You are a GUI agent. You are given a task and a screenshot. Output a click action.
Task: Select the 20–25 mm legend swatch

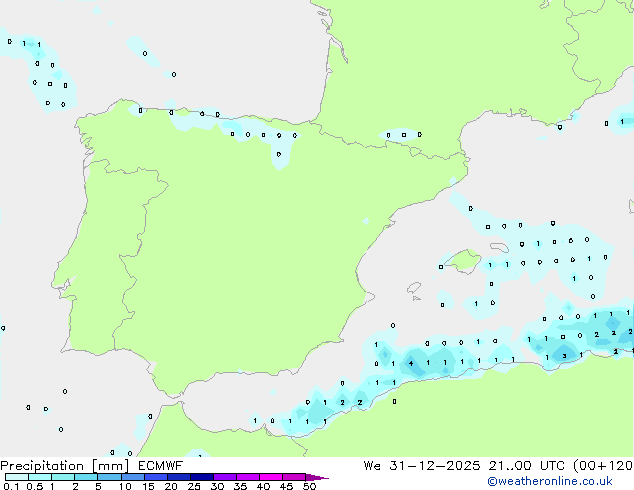(x=178, y=477)
